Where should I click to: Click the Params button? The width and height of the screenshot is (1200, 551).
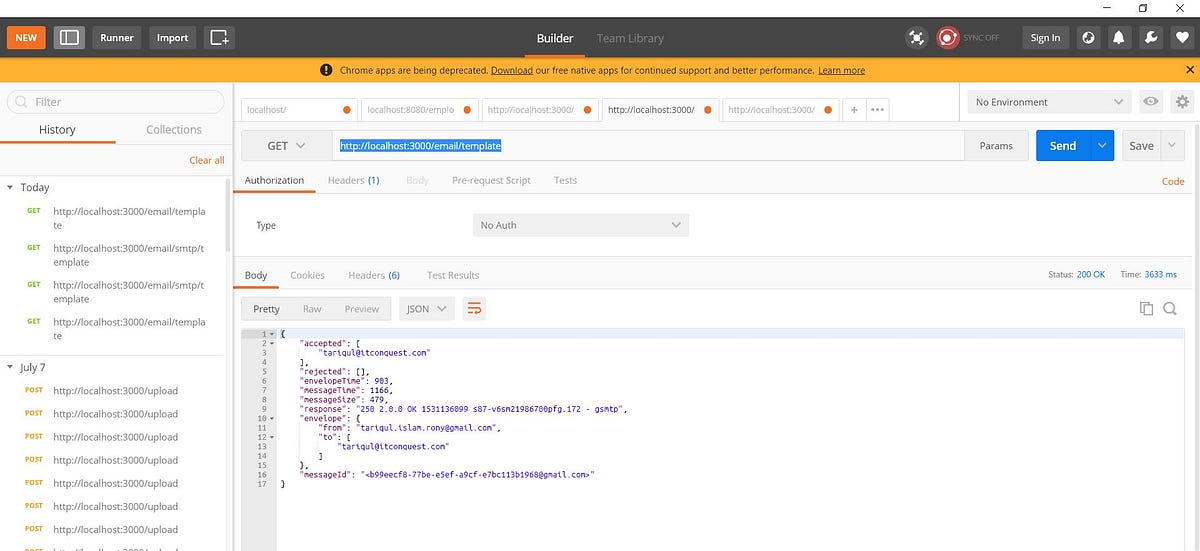click(996, 146)
